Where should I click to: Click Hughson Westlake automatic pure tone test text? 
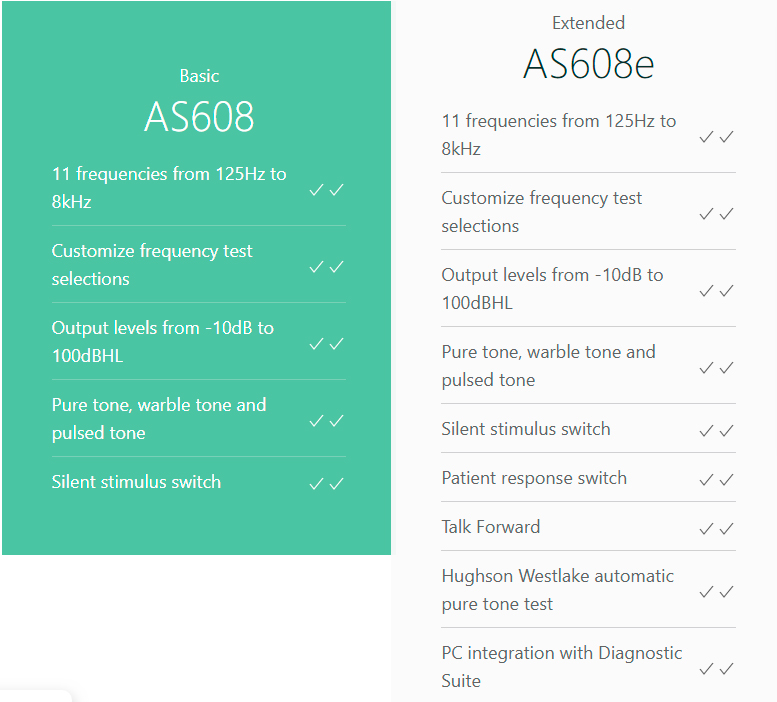pos(557,590)
